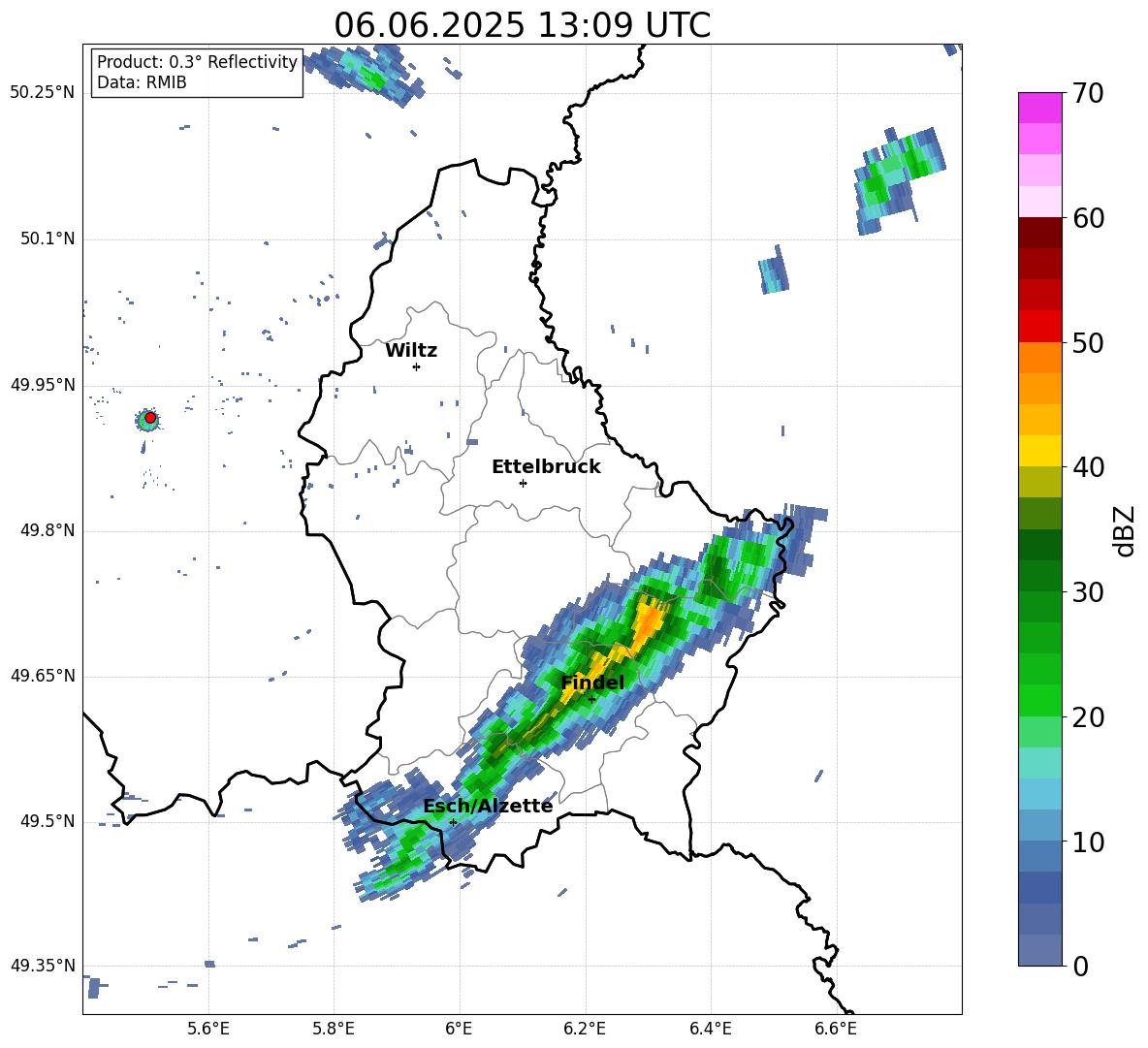Click the colorbar 20 tick label
Viewport: 1148px width, 1048px height.
[x=1088, y=717]
